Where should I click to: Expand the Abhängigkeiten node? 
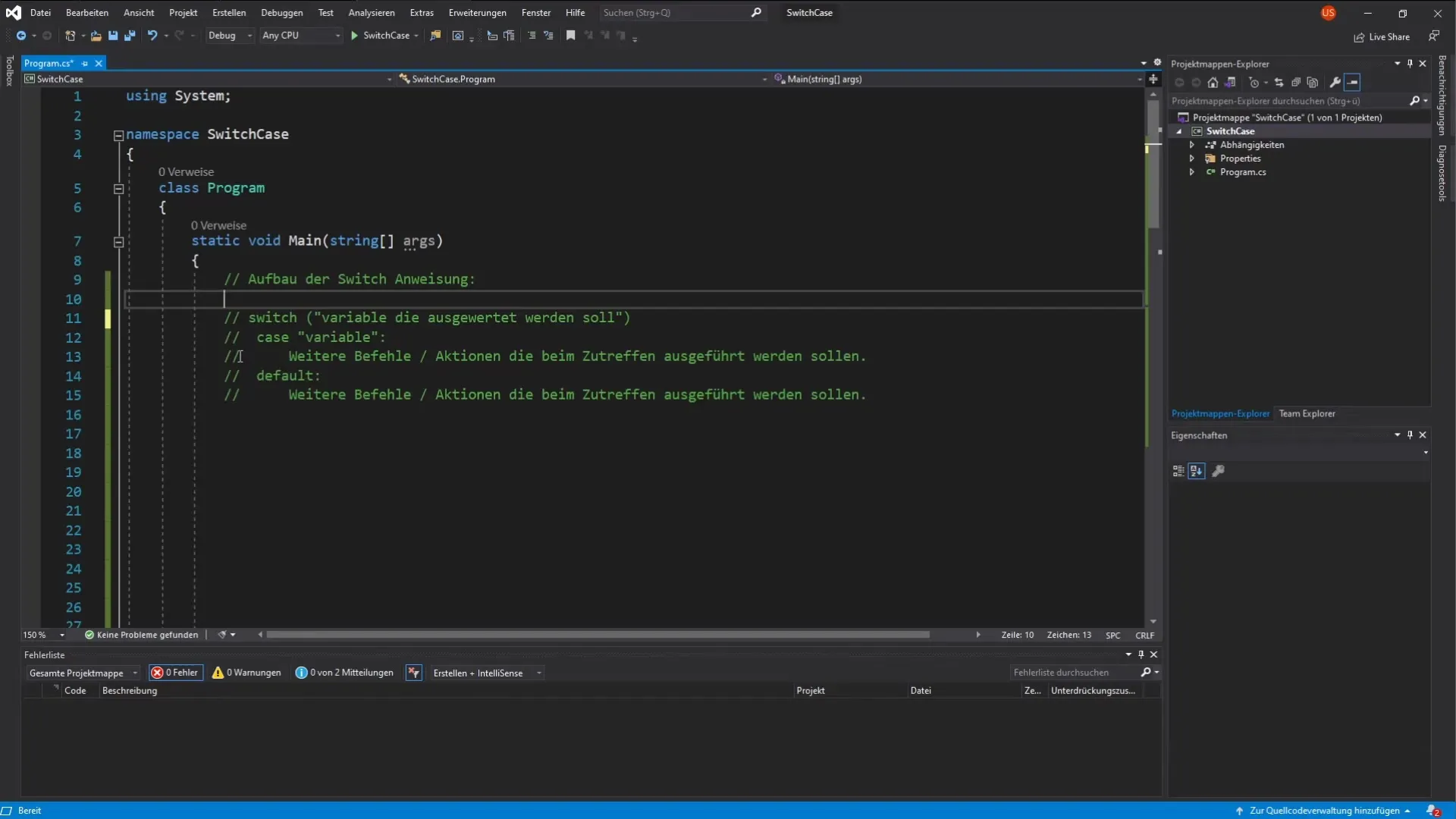coord(1192,145)
